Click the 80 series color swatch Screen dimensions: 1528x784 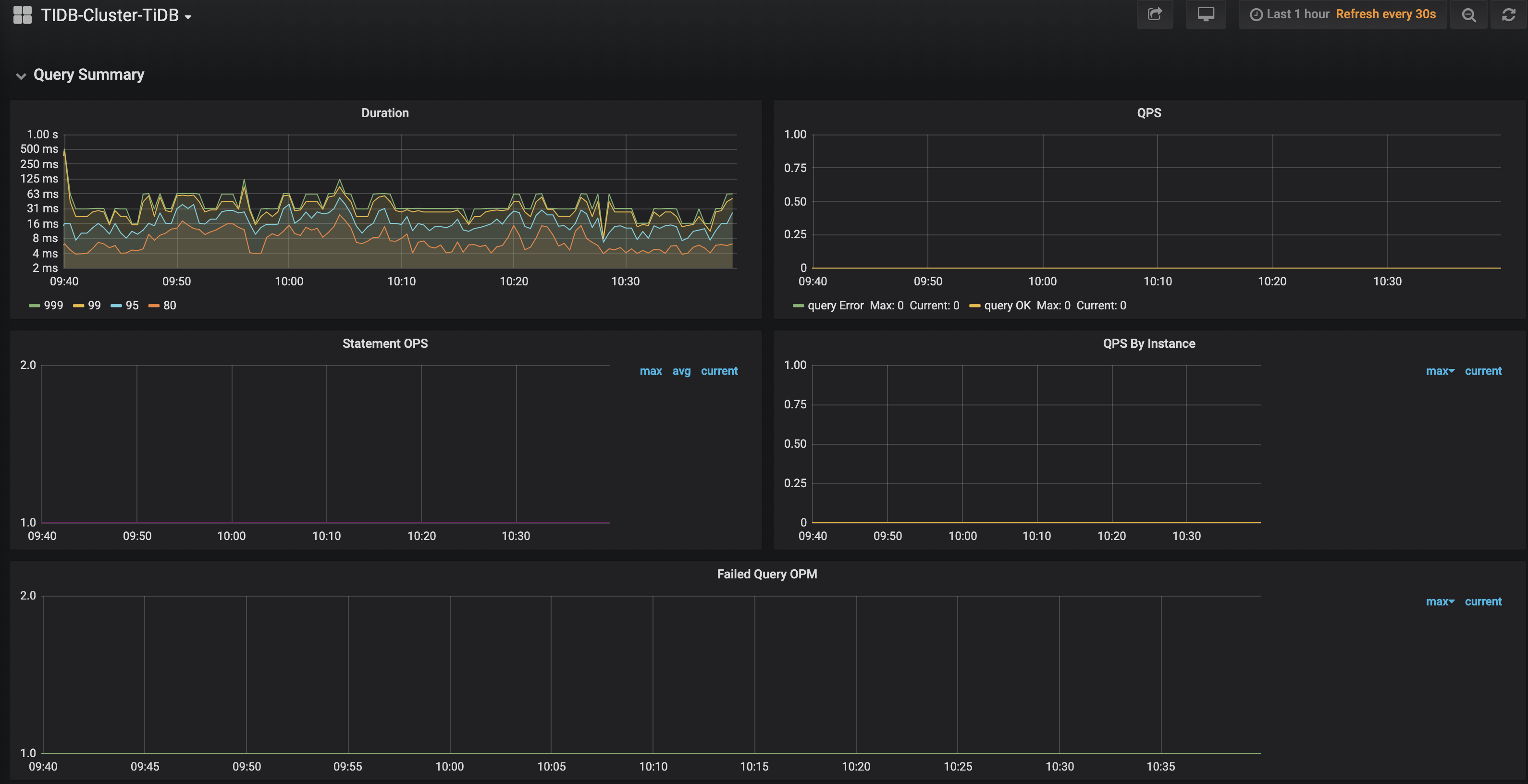point(154,306)
